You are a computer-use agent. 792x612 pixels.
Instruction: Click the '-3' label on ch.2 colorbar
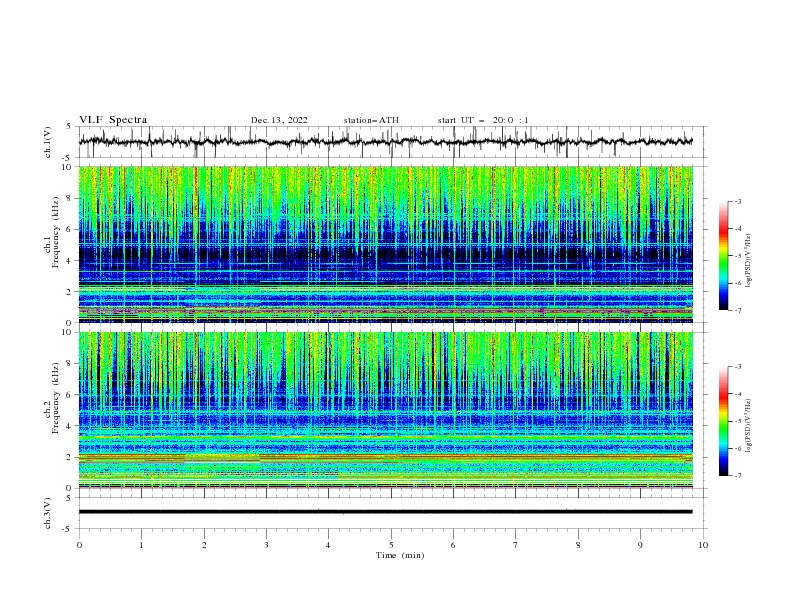737,367
